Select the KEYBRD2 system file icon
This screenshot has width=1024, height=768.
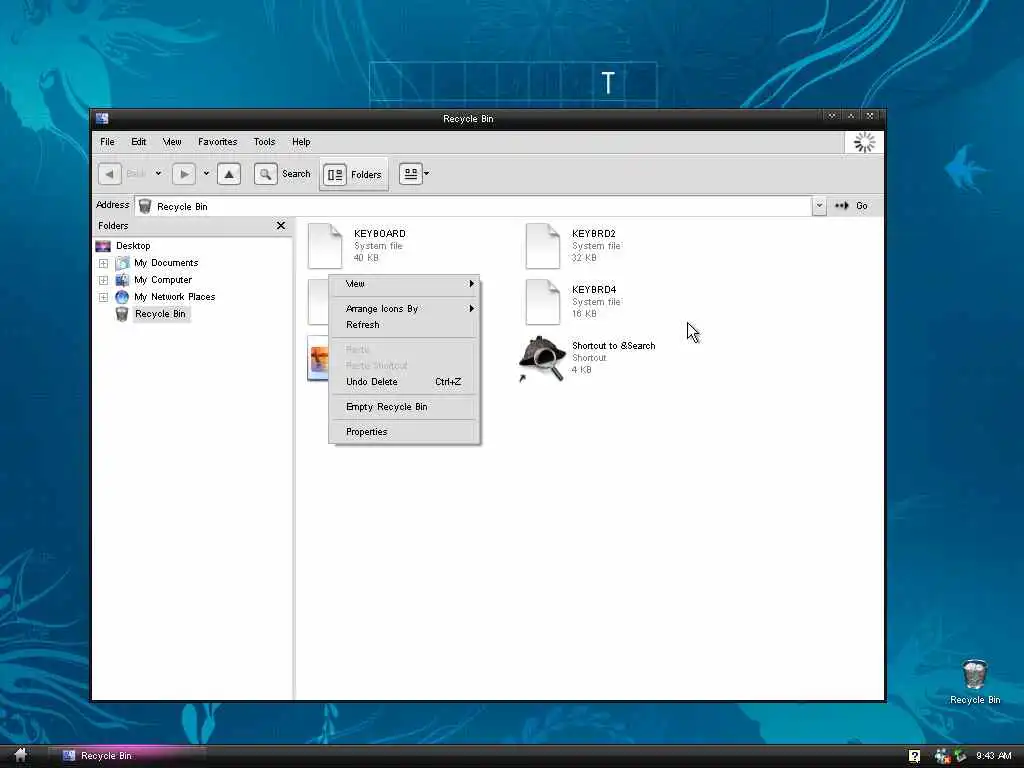(x=543, y=246)
